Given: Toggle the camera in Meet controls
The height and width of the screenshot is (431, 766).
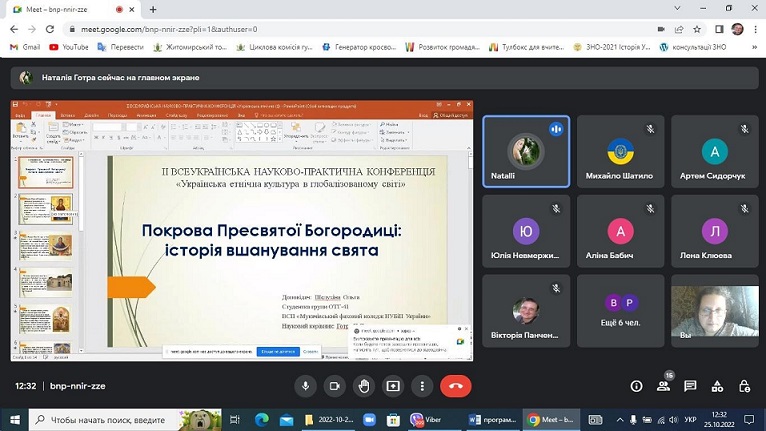Looking at the screenshot, I should [335, 386].
